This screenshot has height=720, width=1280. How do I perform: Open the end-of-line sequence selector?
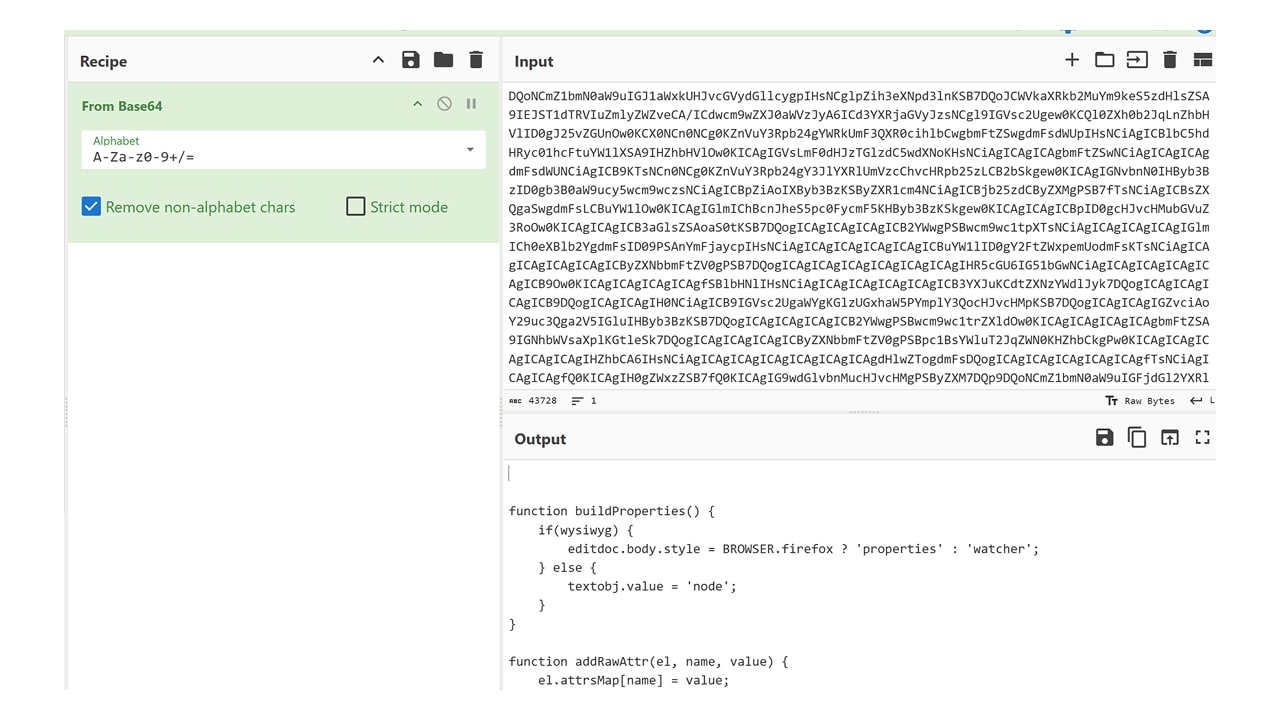(x=1200, y=401)
